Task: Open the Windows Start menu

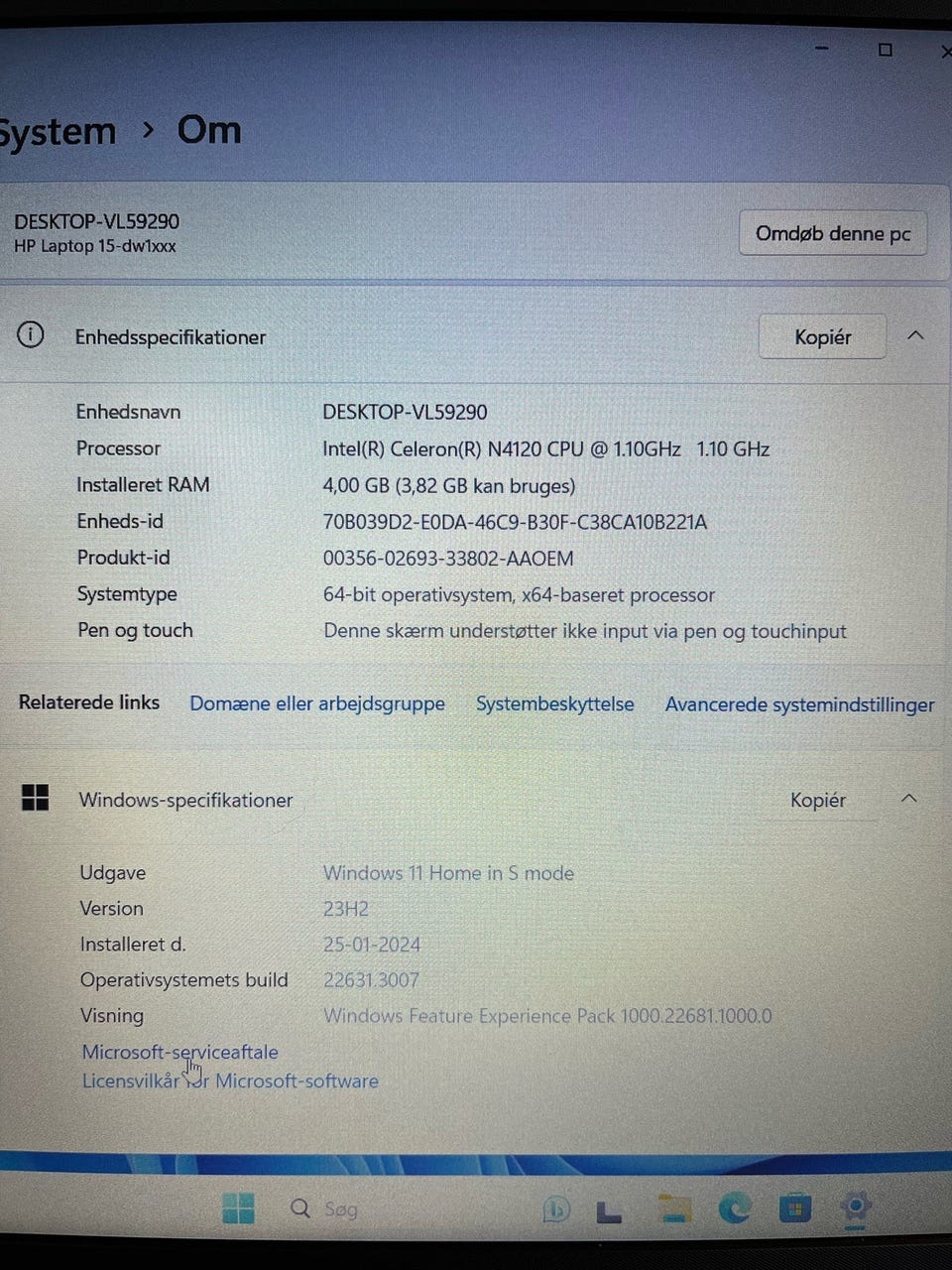Action: [238, 1207]
